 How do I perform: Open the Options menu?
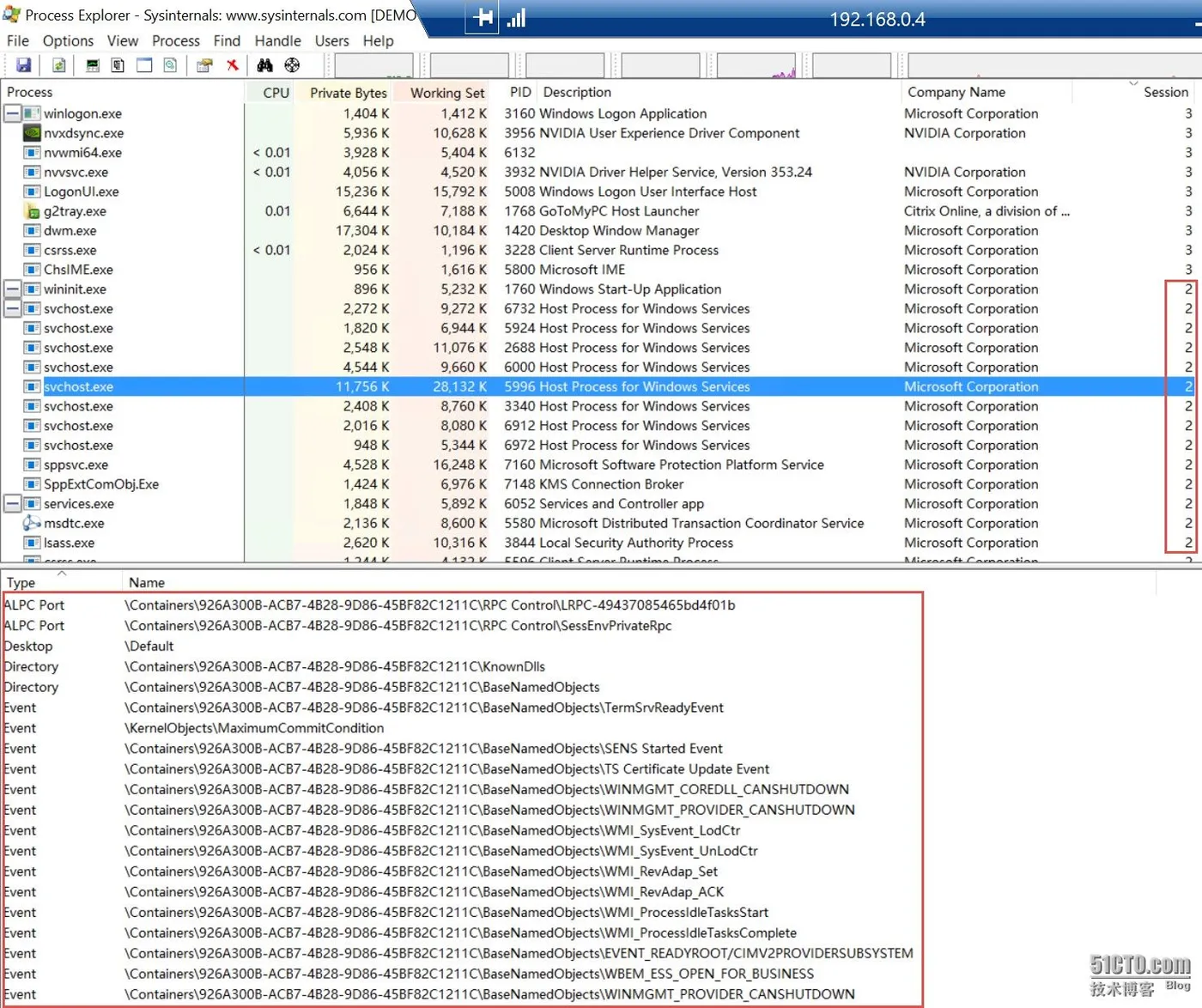[68, 41]
